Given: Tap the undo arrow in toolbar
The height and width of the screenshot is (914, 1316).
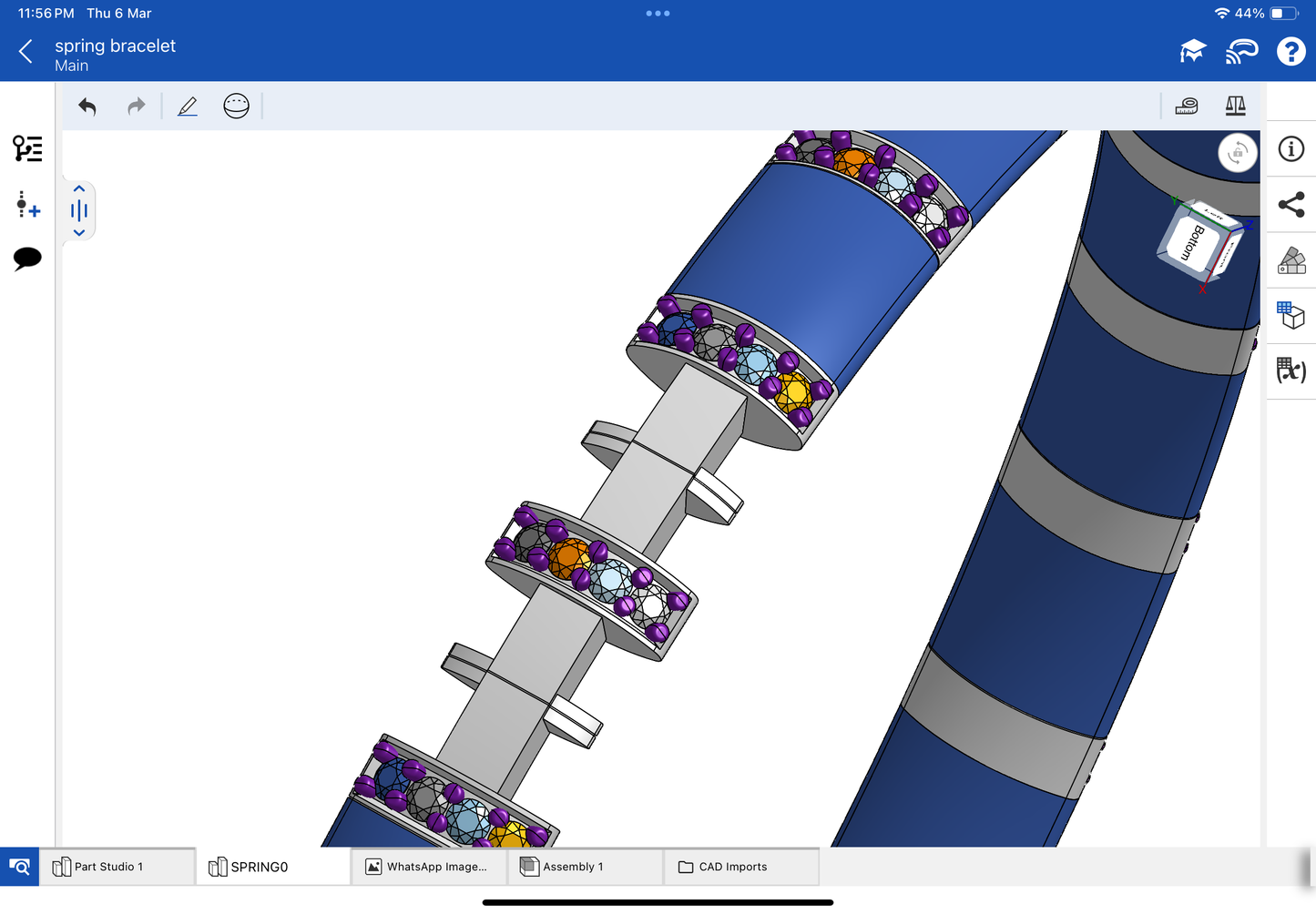Looking at the screenshot, I should [87, 107].
